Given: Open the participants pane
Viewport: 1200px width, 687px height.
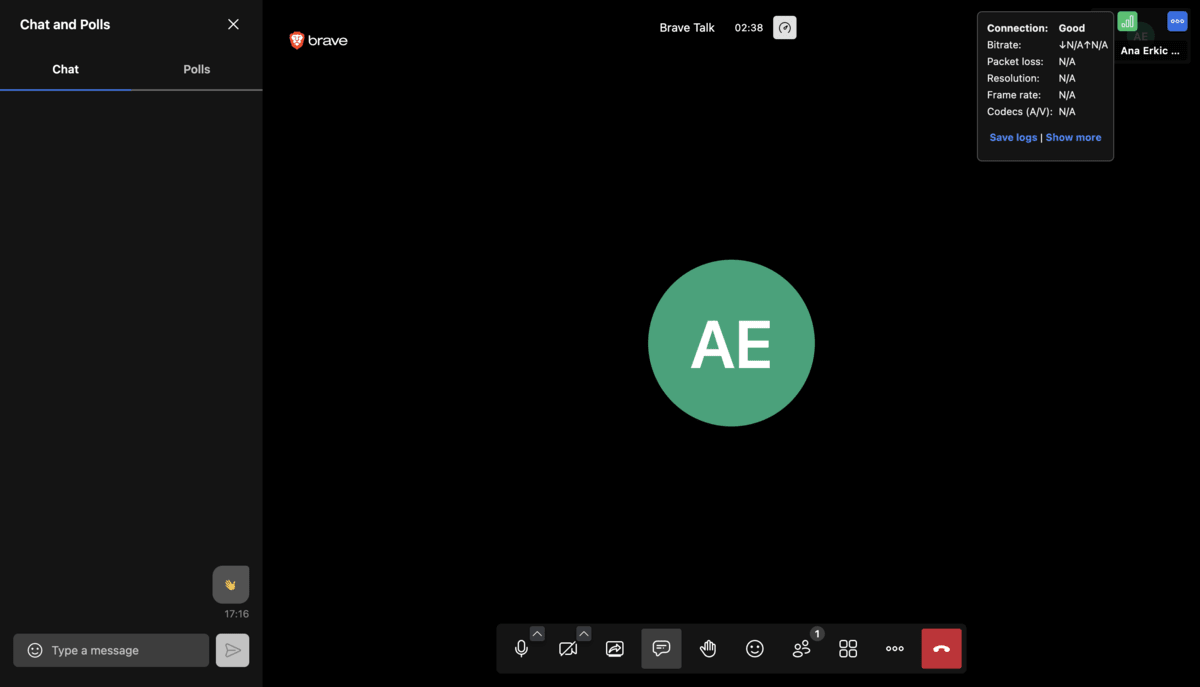Looking at the screenshot, I should 801,648.
